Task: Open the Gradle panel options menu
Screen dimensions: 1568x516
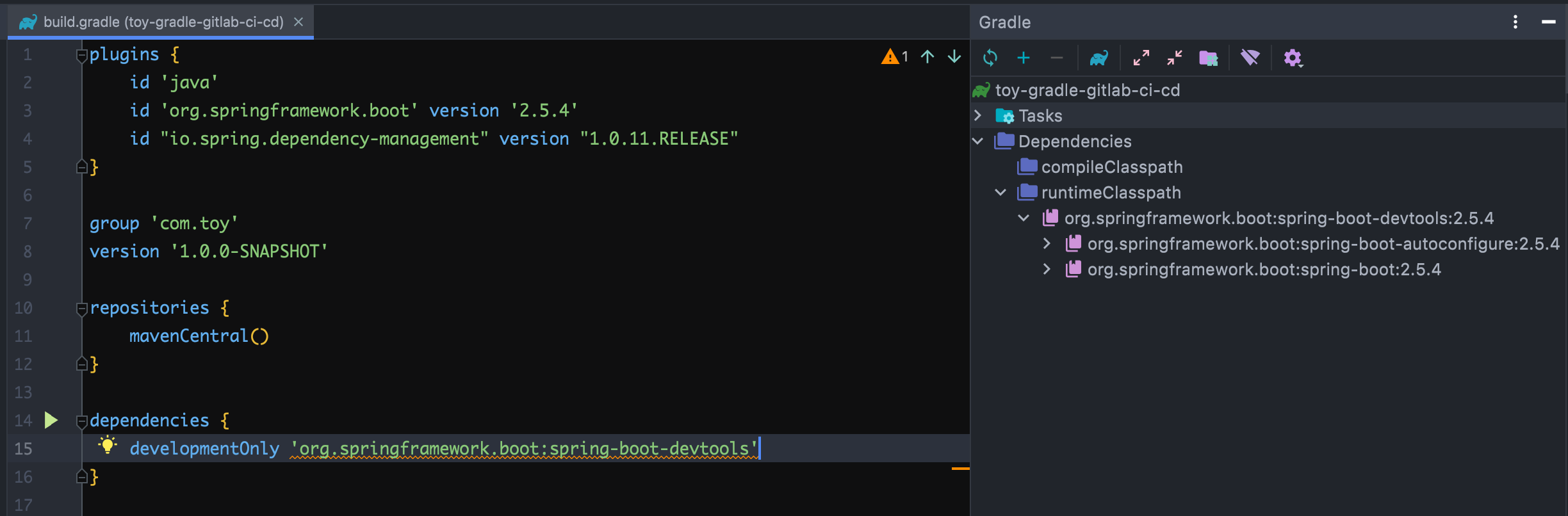Action: click(1515, 22)
